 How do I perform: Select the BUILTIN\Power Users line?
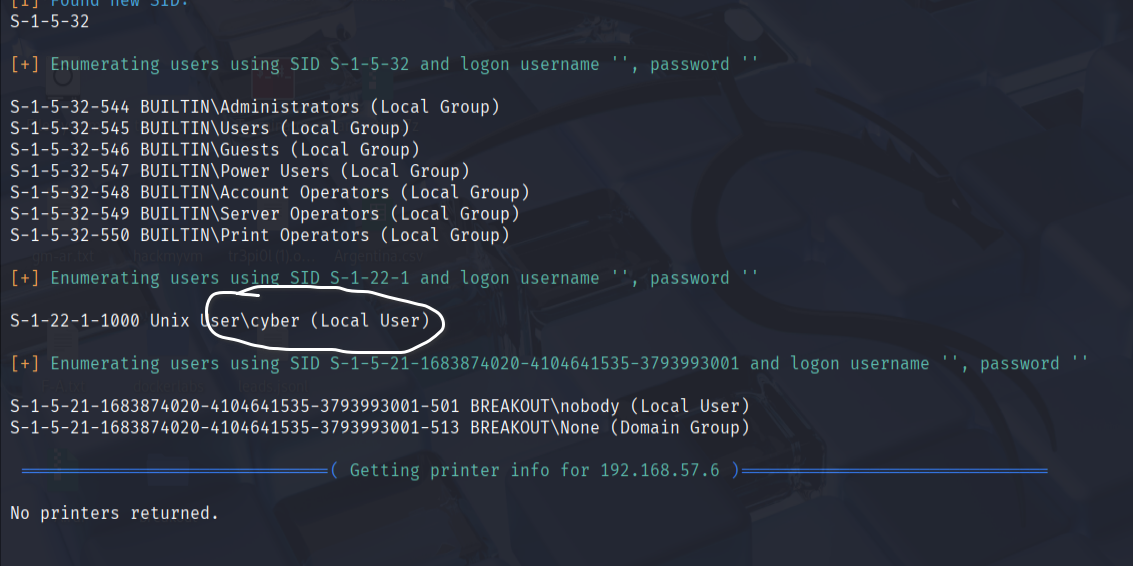tap(239, 171)
